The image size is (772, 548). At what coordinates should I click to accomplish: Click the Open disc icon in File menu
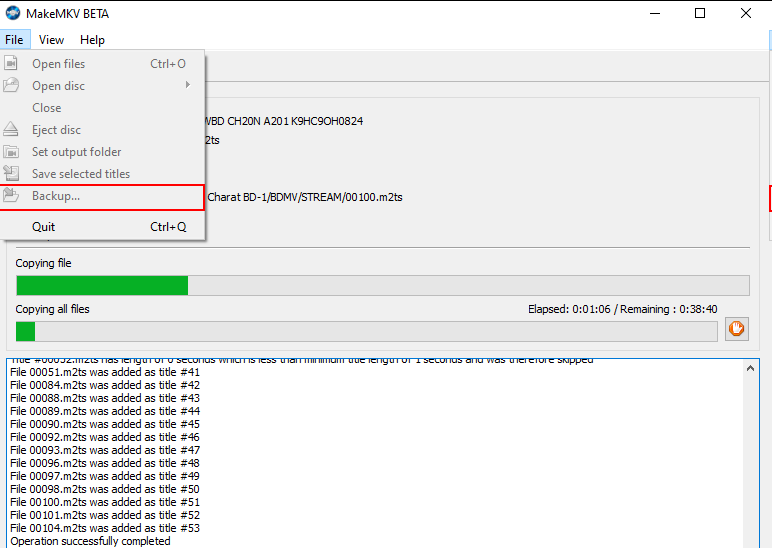click(11, 85)
